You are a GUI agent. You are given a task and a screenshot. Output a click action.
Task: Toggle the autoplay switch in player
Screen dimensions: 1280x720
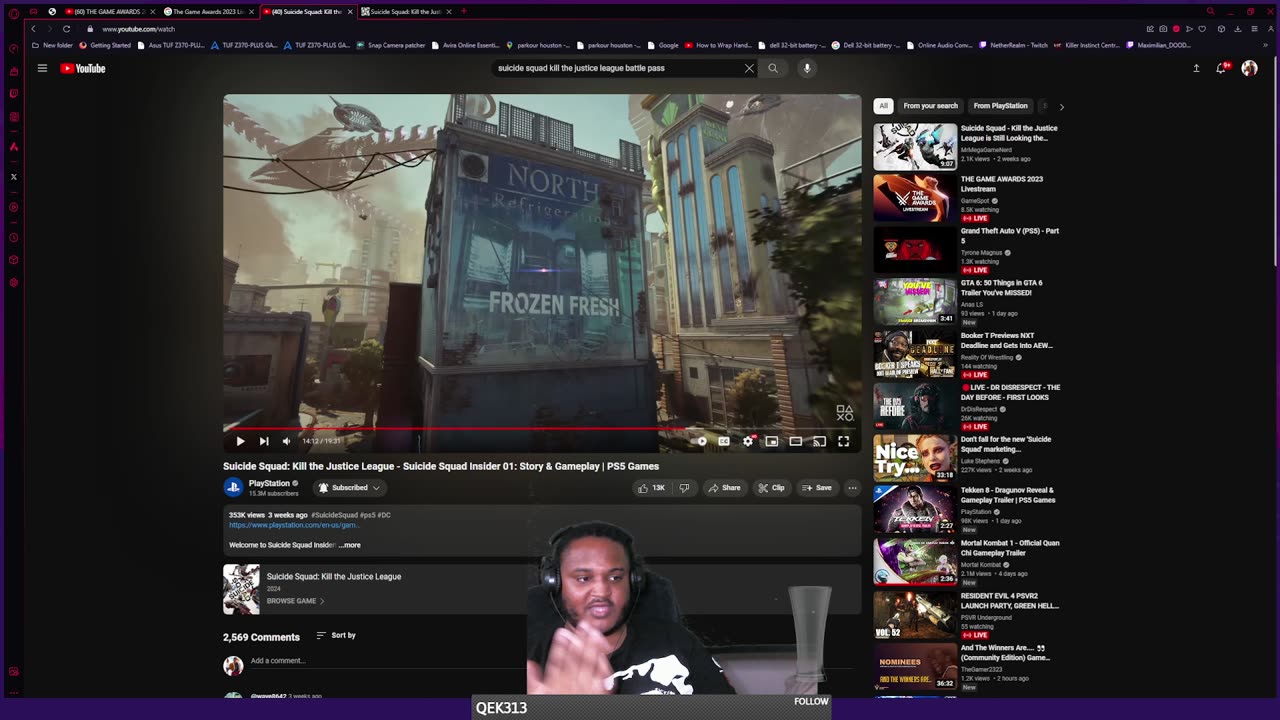point(702,441)
